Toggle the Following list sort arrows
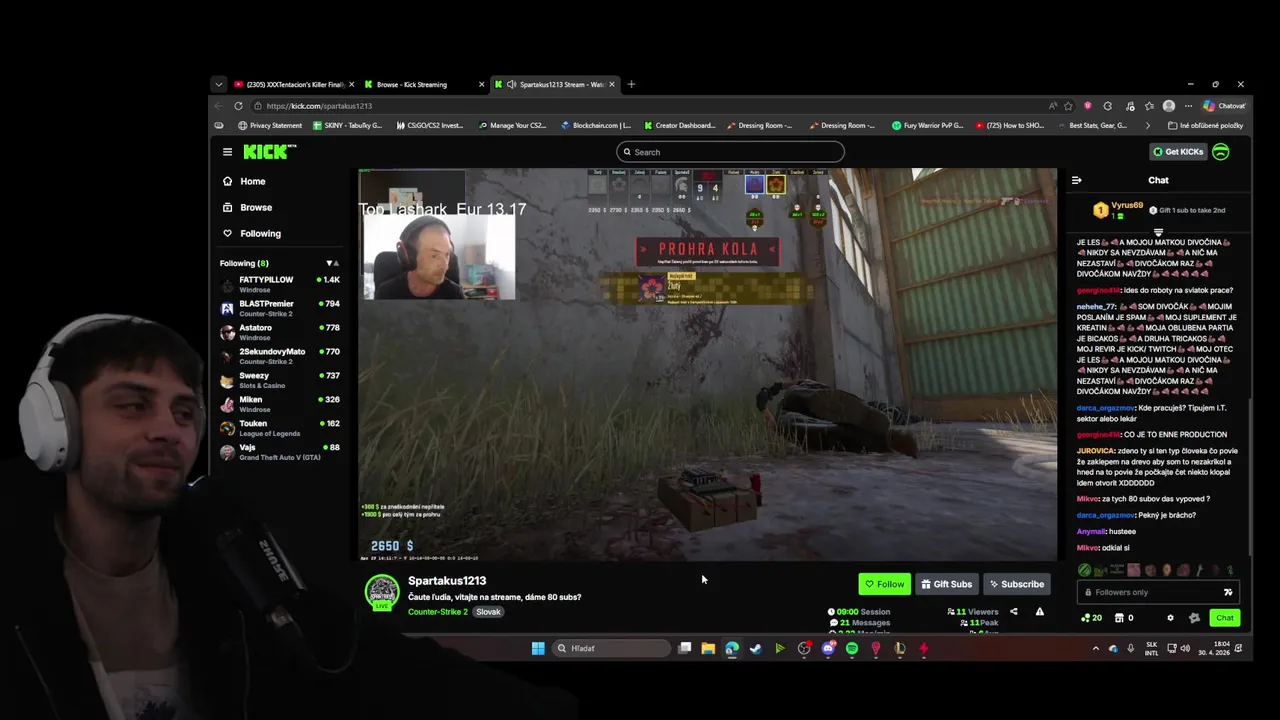Viewport: 1280px width, 720px height. click(x=332, y=263)
